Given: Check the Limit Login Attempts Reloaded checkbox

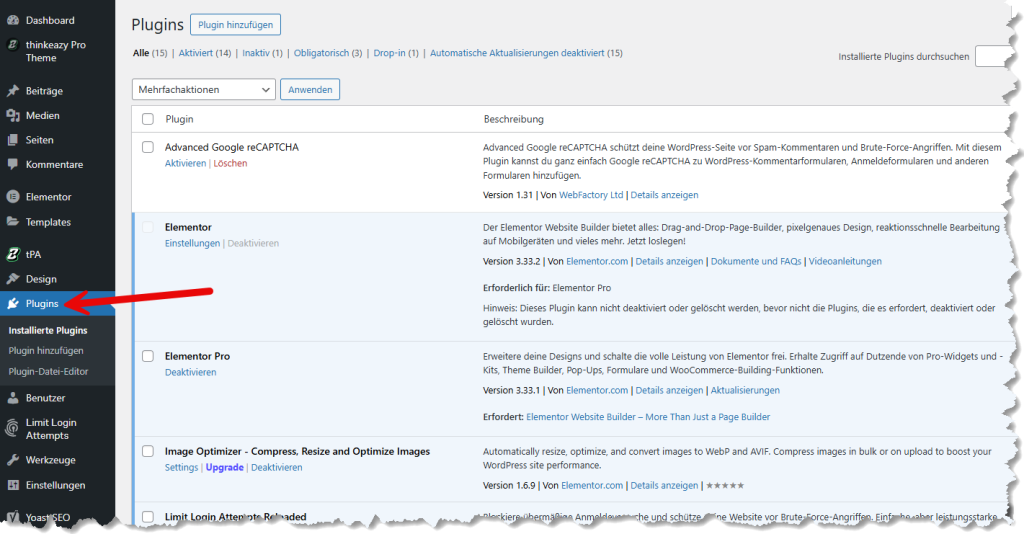Looking at the screenshot, I should [148, 516].
